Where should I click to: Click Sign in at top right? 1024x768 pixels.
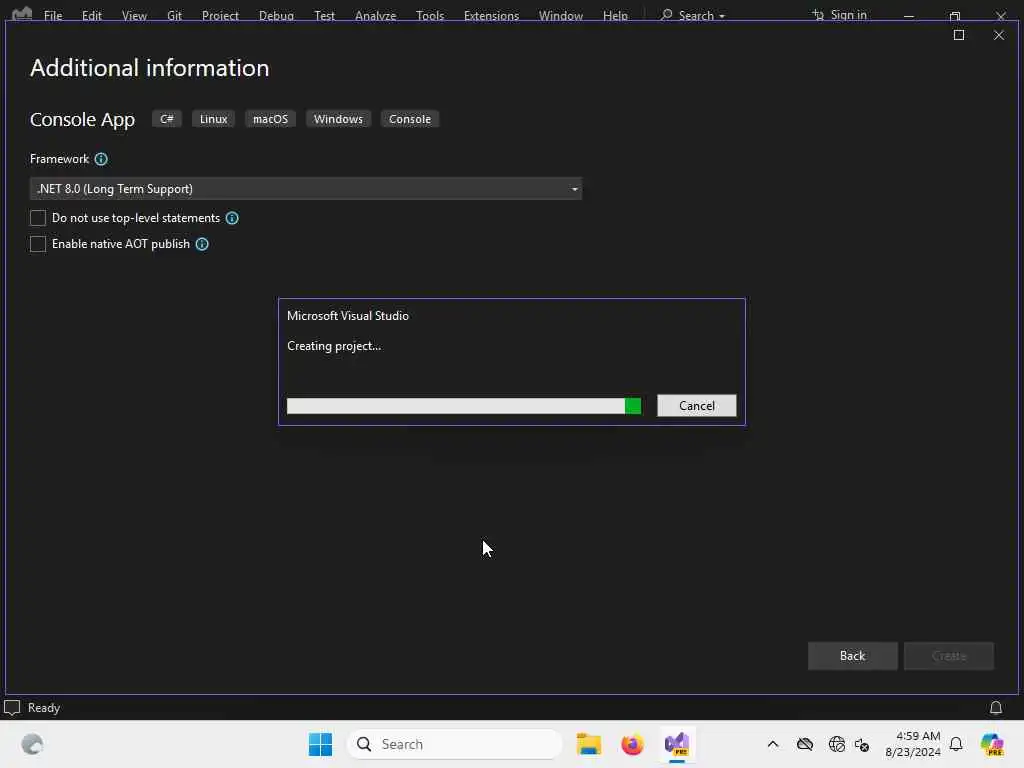(x=839, y=15)
